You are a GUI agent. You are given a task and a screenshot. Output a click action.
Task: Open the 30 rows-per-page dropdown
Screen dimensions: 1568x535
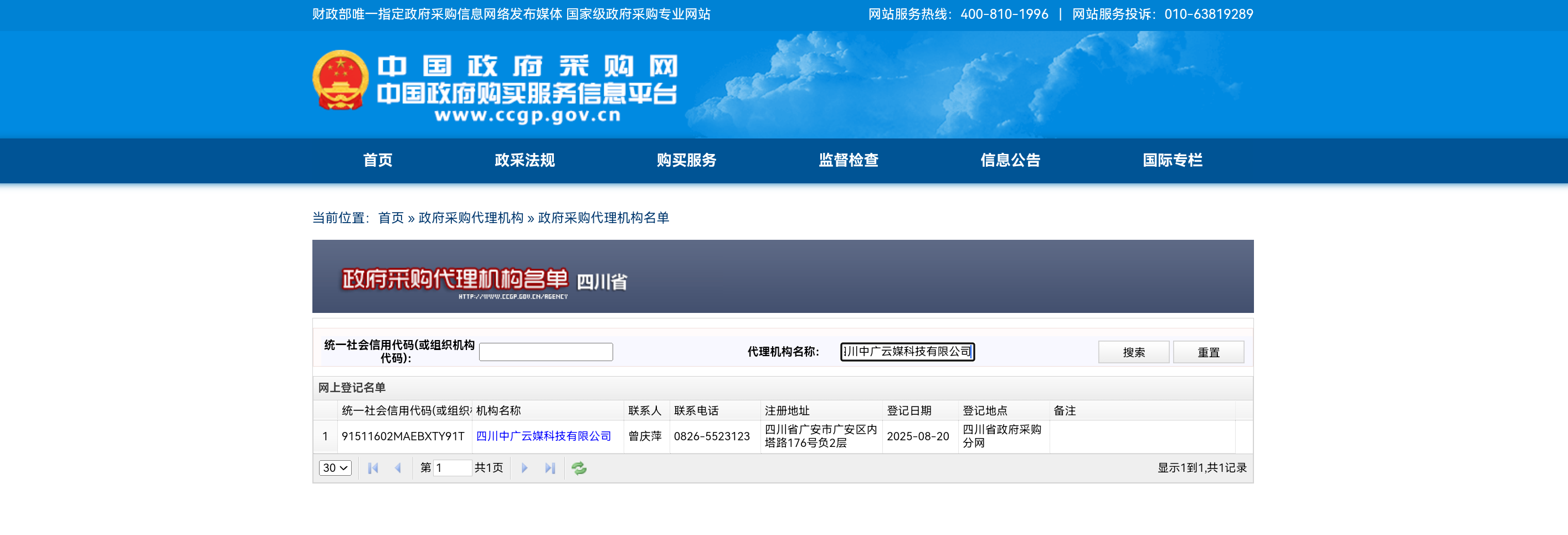(x=335, y=467)
